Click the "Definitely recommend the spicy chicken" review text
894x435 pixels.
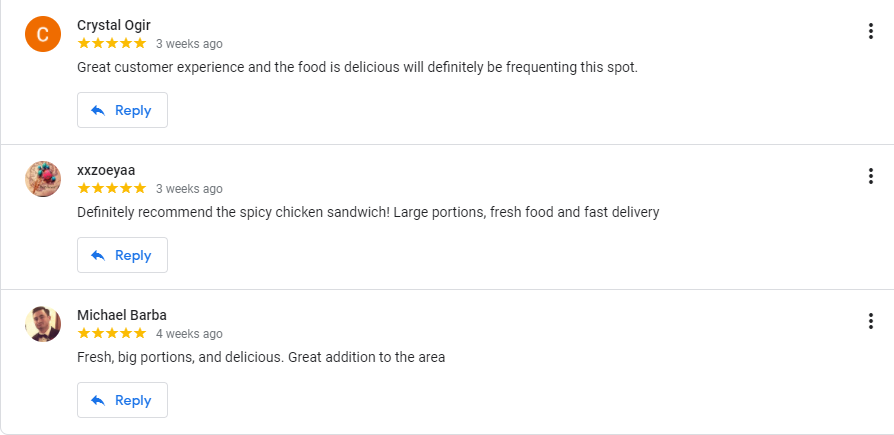368,212
